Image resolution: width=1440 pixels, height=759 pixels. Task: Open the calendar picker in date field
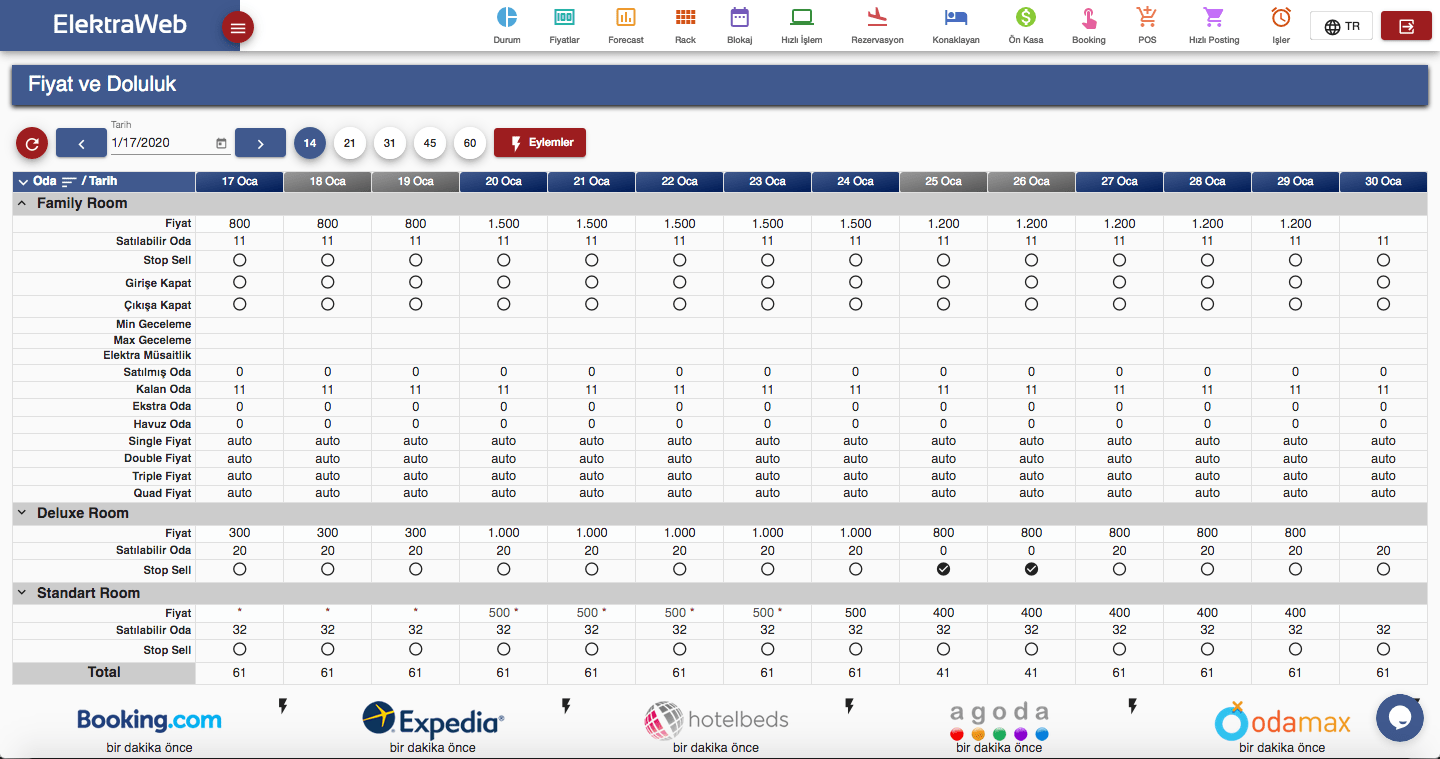click(x=221, y=143)
